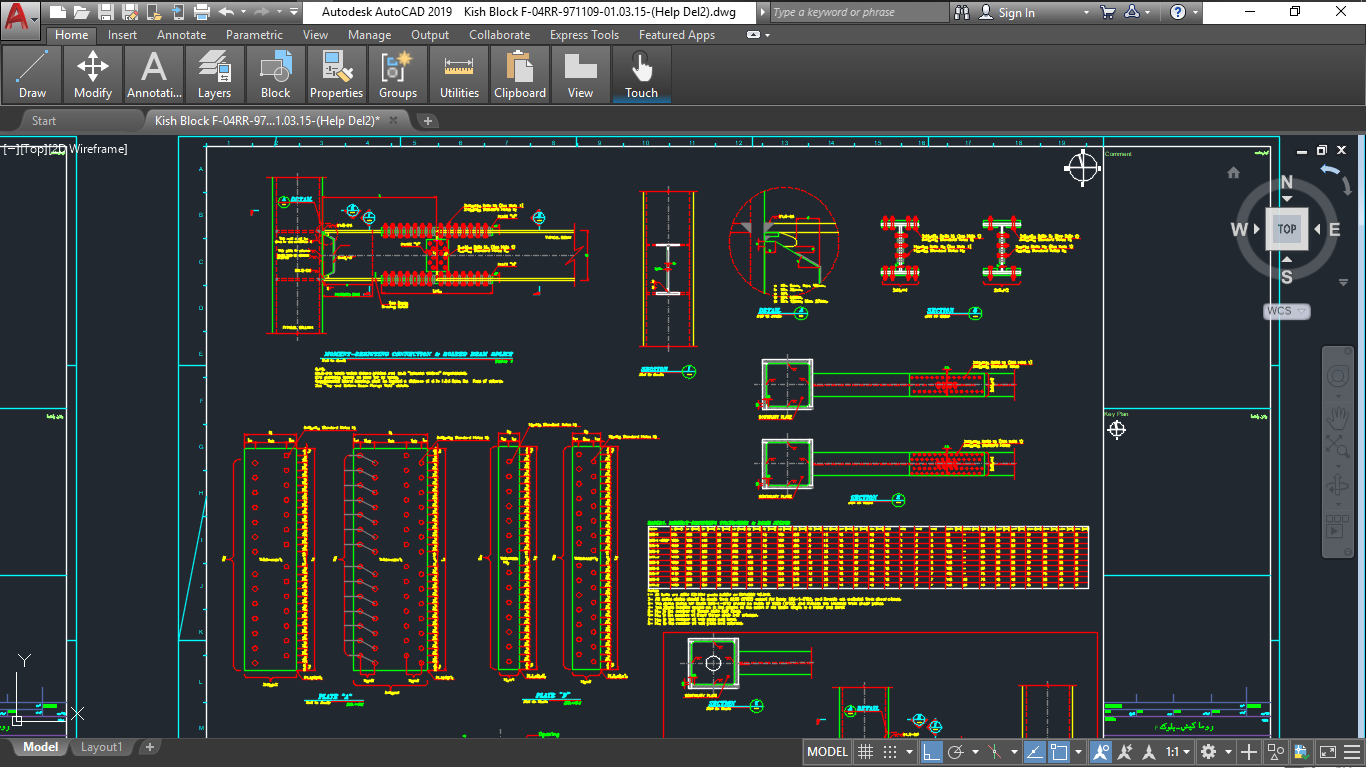
Task: Switch to the Annotate ribbon tab
Action: point(181,35)
